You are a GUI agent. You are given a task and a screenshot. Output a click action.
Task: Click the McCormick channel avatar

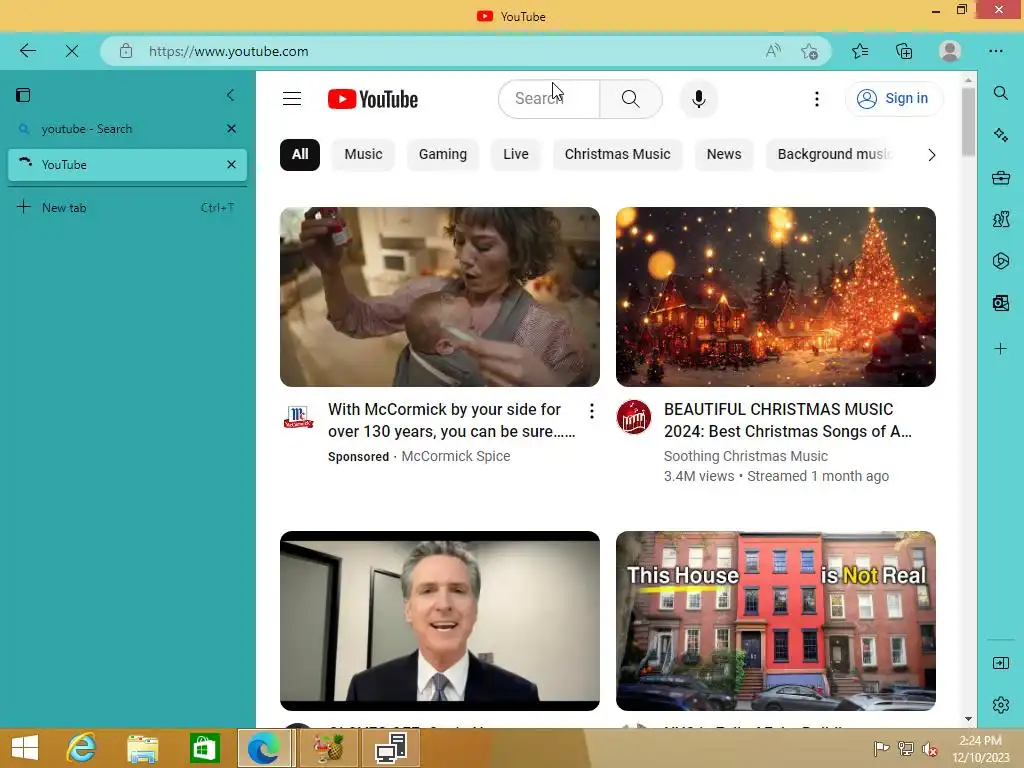tap(298, 417)
